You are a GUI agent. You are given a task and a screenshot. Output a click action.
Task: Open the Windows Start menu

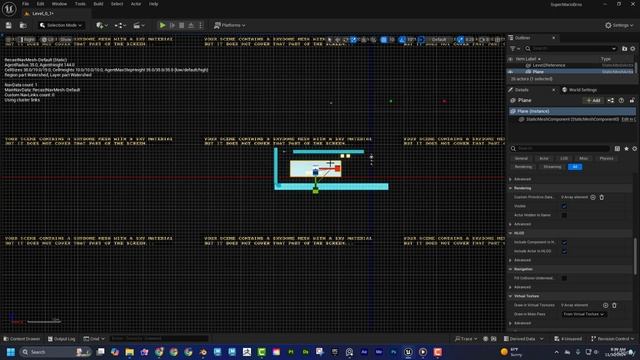click(x=11, y=352)
